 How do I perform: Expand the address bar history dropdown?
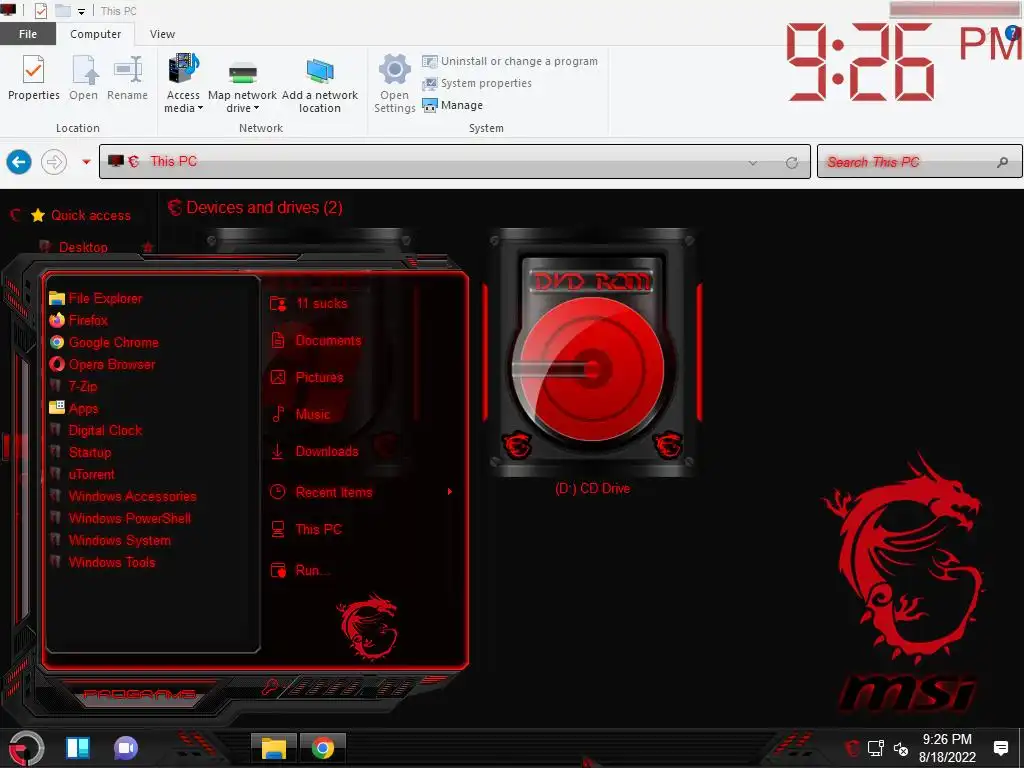[x=753, y=163]
